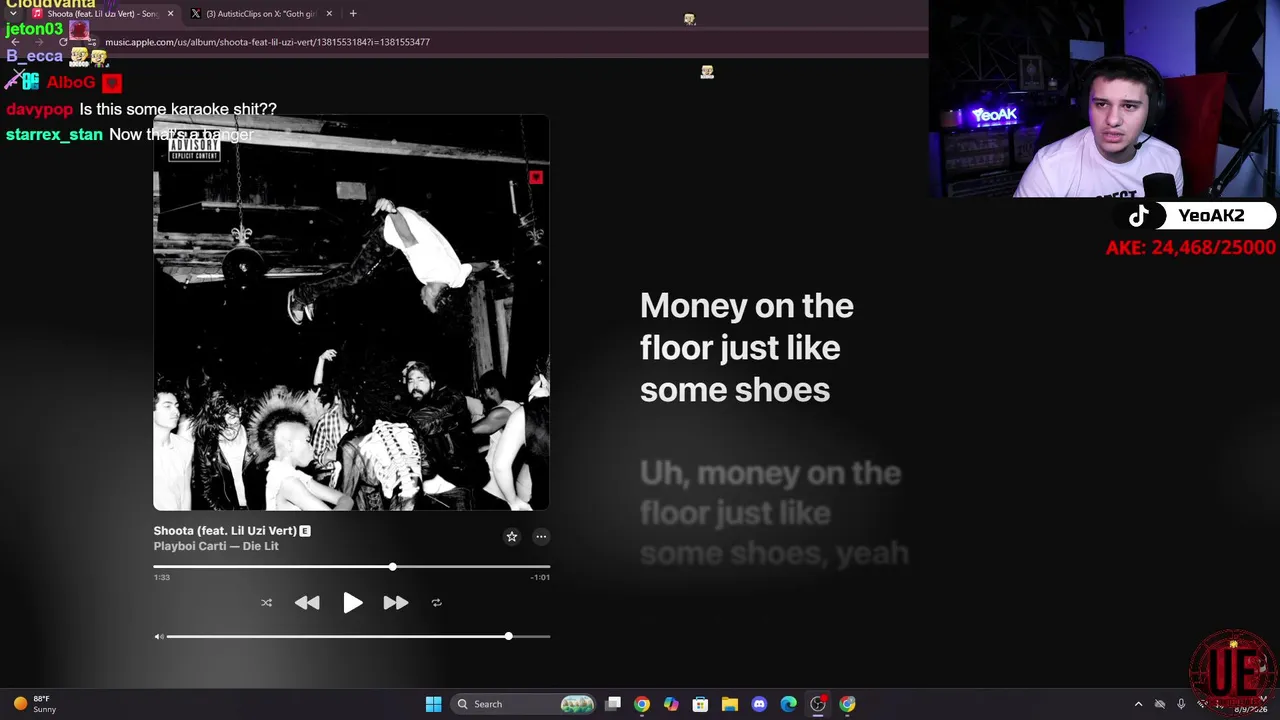Skip forward to the next track
This screenshot has width=1280, height=720.
pyautogui.click(x=396, y=603)
